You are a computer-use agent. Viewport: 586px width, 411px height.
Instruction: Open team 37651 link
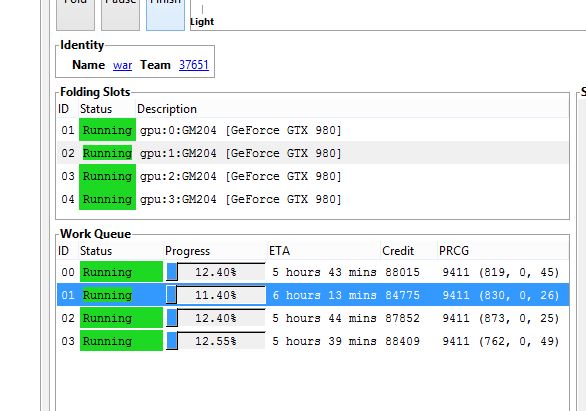(x=194, y=65)
